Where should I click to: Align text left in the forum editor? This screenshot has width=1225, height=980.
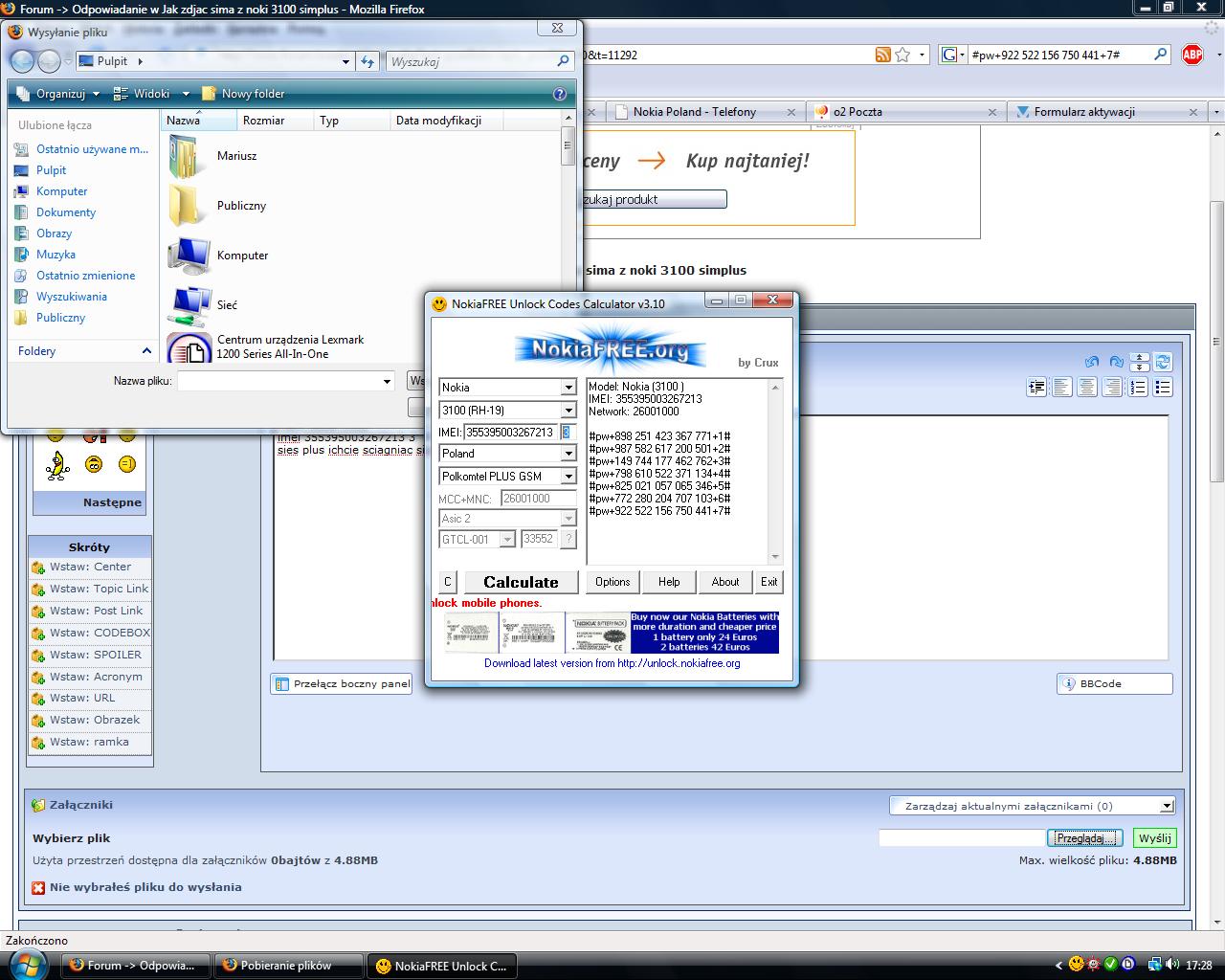[x=1062, y=388]
